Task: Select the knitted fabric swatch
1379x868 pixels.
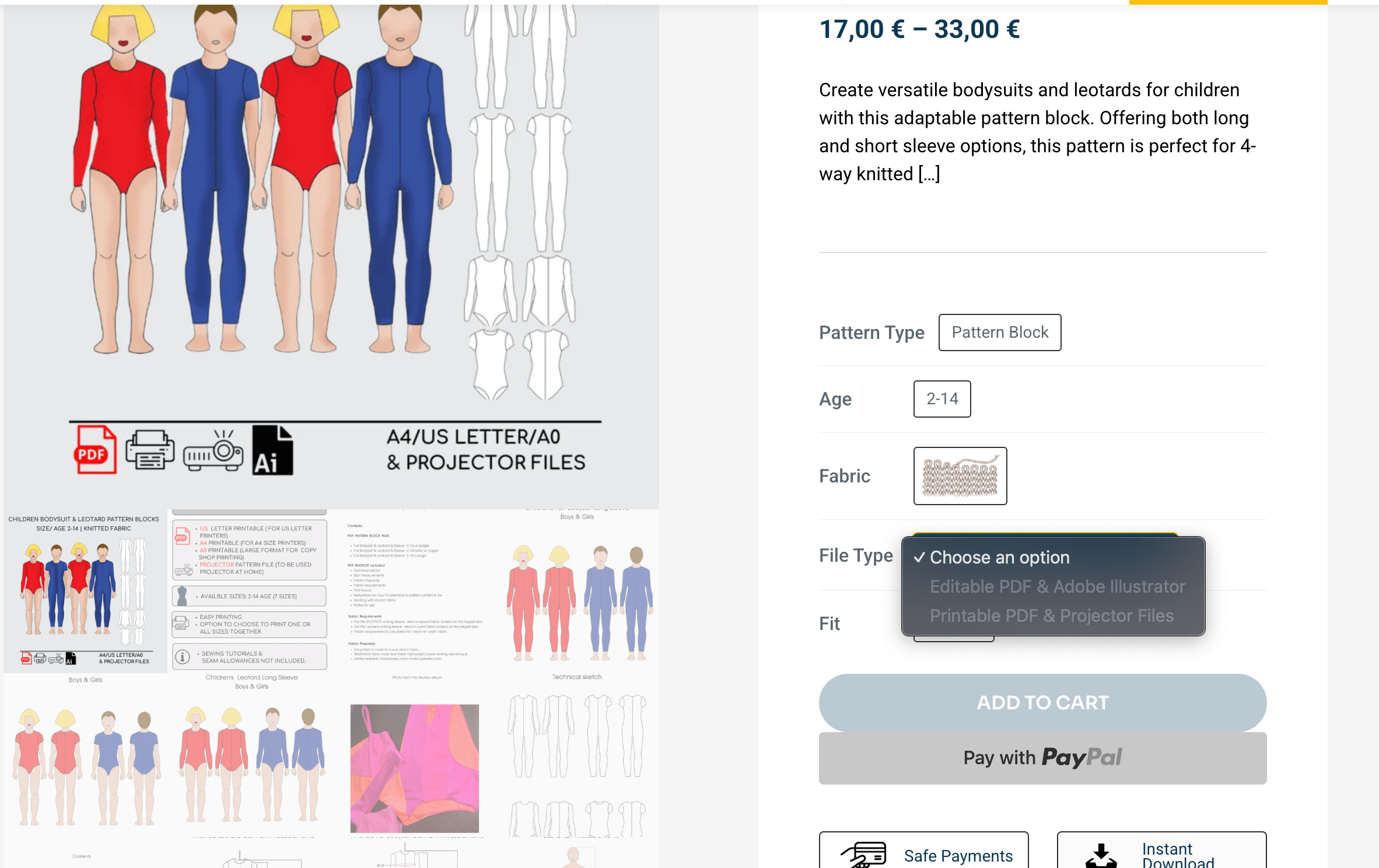Action: pos(960,476)
